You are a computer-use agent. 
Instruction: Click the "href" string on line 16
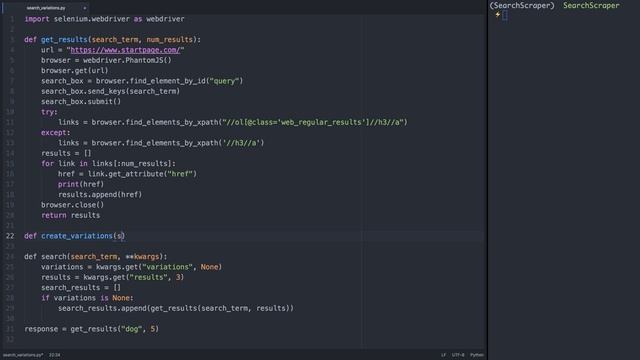click(180, 174)
